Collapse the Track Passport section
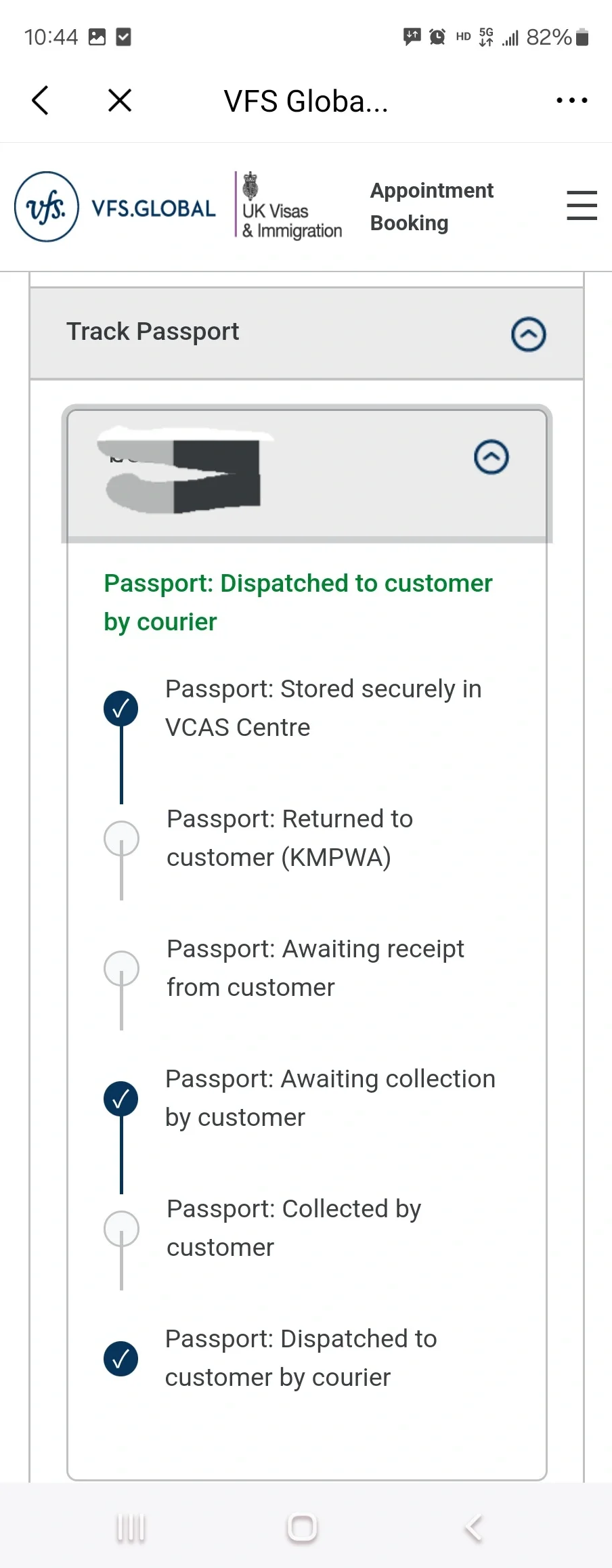The image size is (612, 1568). click(529, 334)
